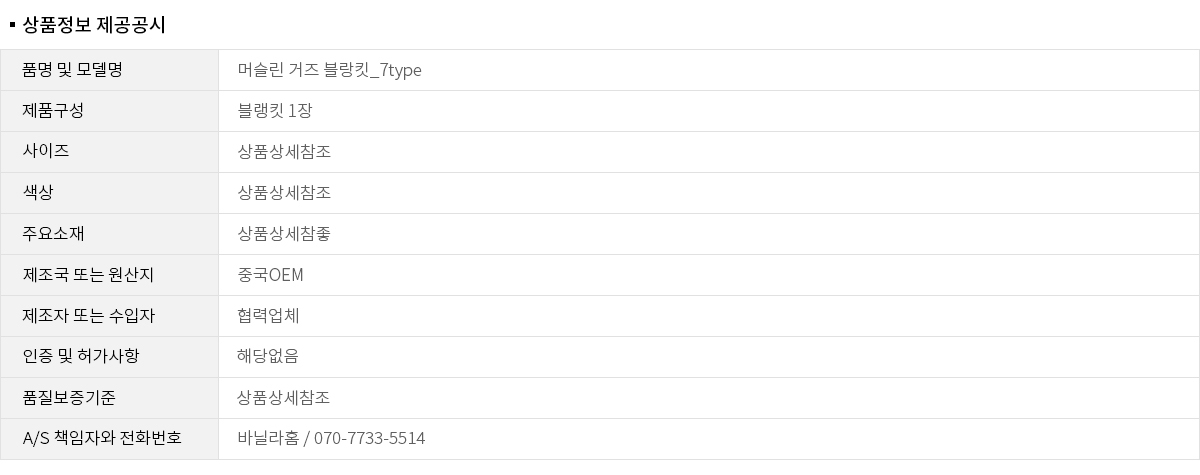Click the 인증 및 허가사항 label
This screenshot has width=1200, height=475.
81,357
